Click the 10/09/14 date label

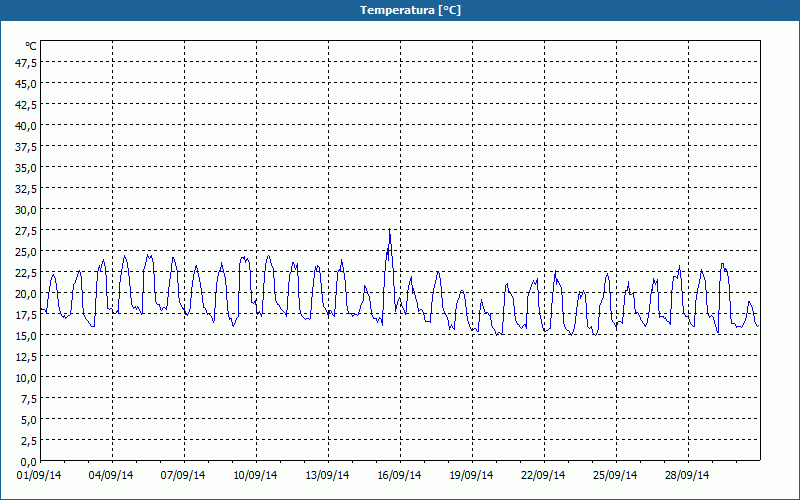point(255,475)
